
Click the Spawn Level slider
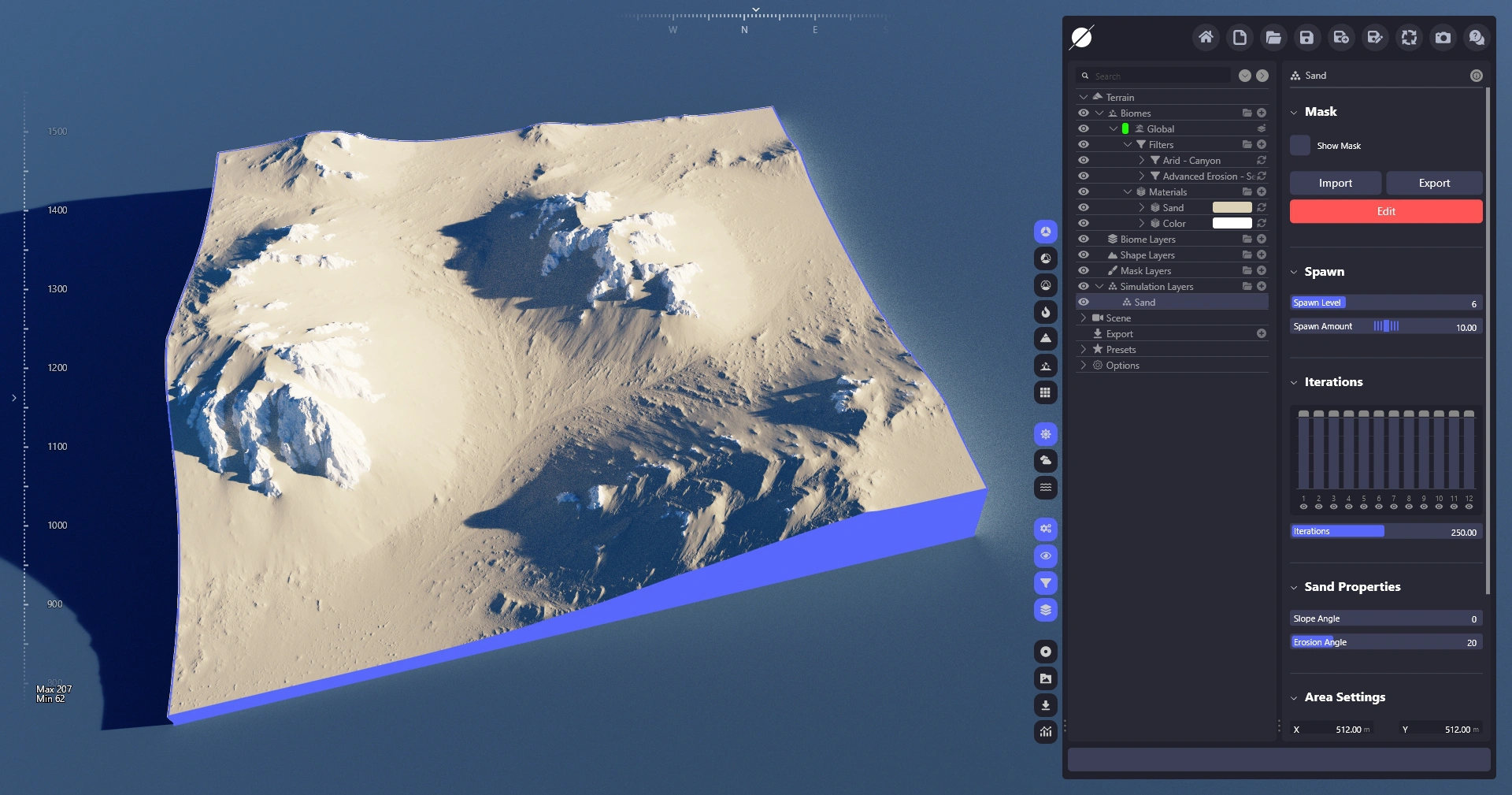coord(1386,303)
